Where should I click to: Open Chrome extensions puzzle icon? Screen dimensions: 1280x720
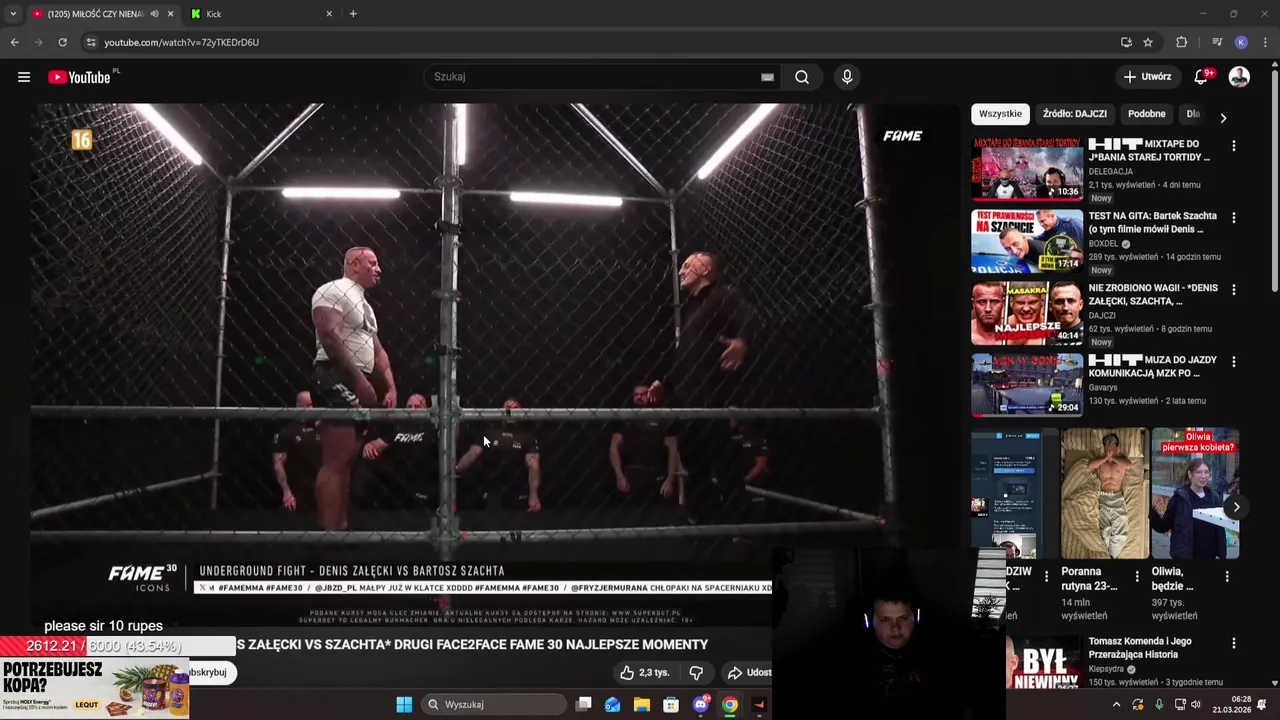(1182, 42)
